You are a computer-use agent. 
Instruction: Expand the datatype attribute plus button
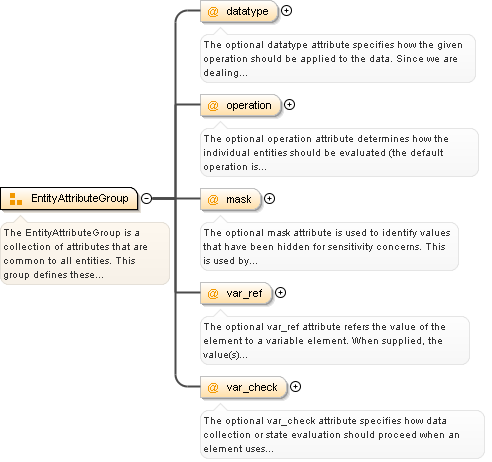pos(286,11)
